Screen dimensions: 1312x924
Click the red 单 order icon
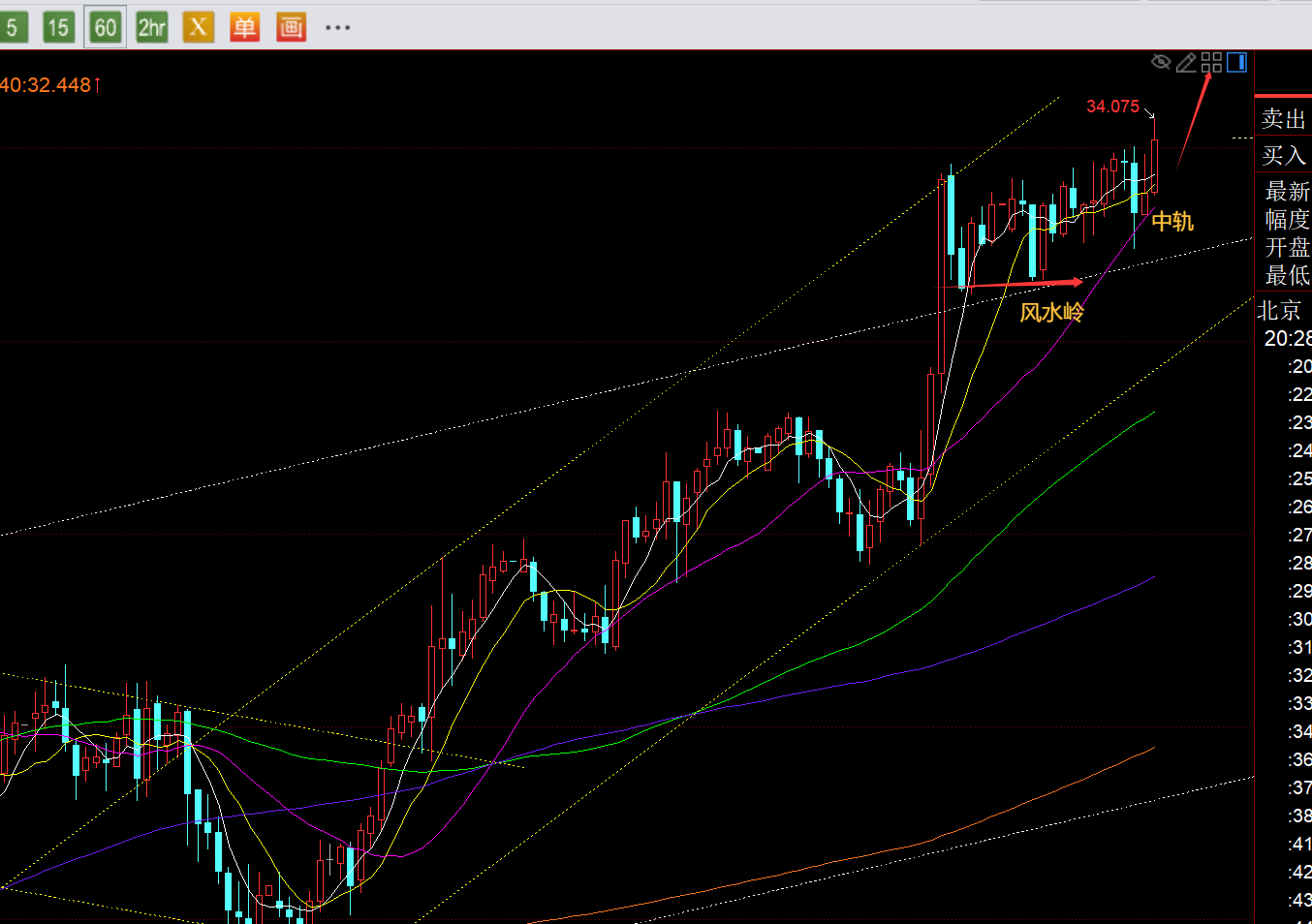point(244,27)
